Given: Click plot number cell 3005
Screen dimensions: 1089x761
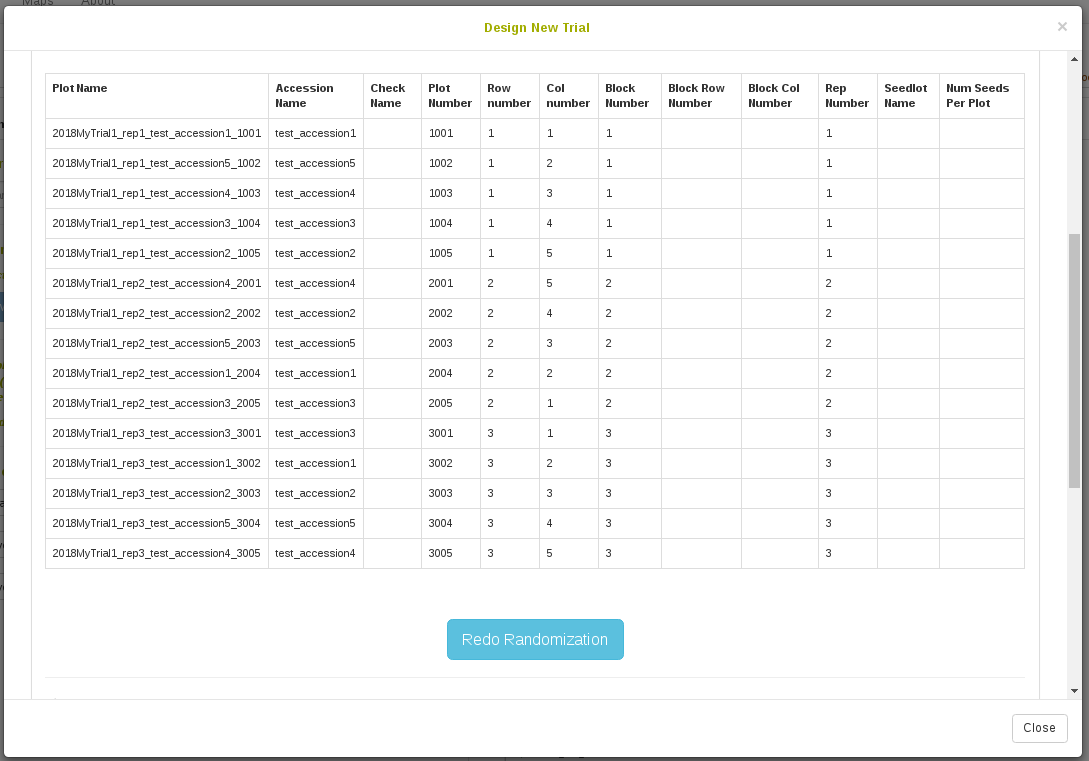Looking at the screenshot, I should [x=451, y=553].
